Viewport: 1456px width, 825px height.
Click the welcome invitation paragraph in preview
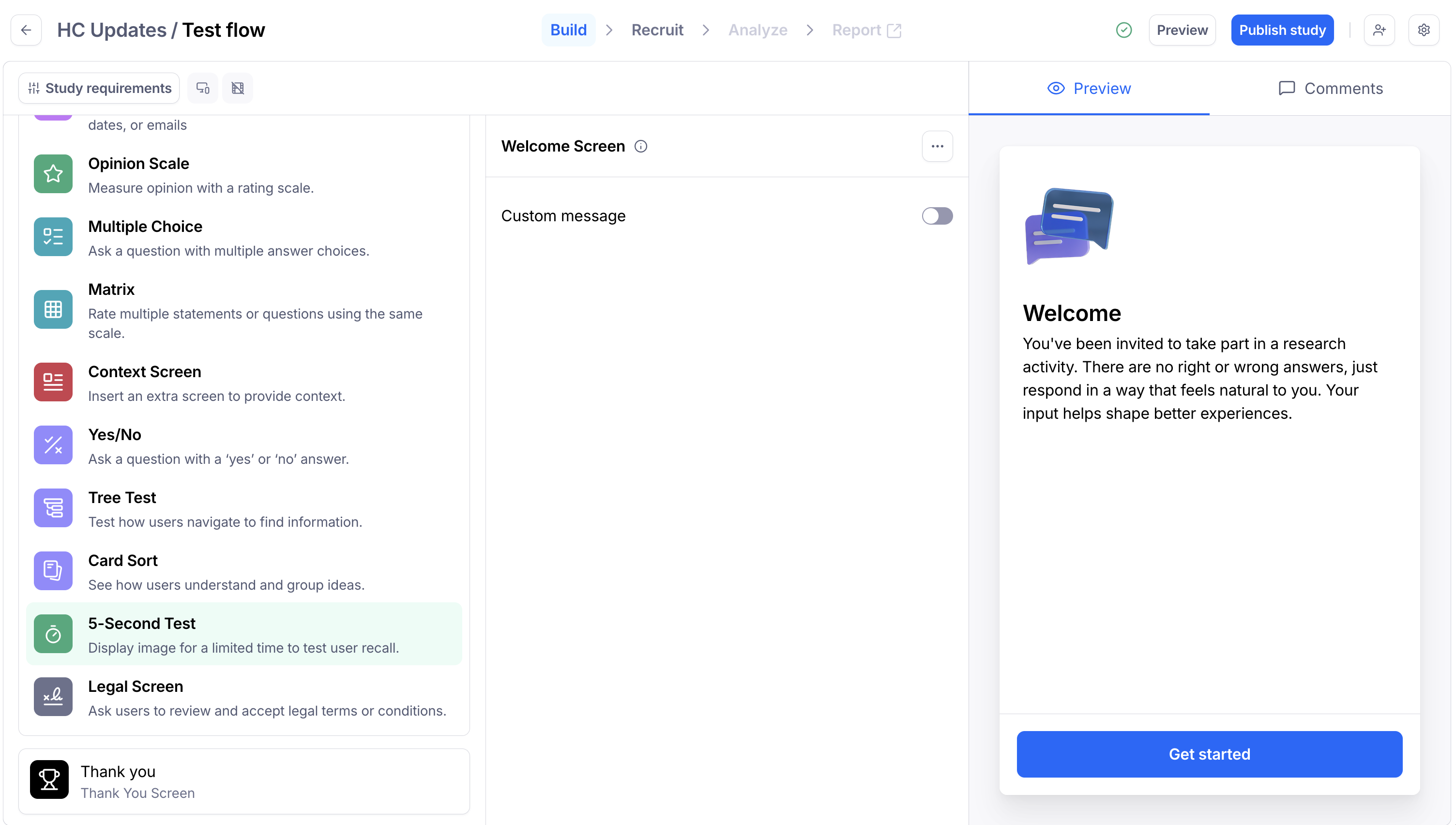pyautogui.click(x=1199, y=379)
